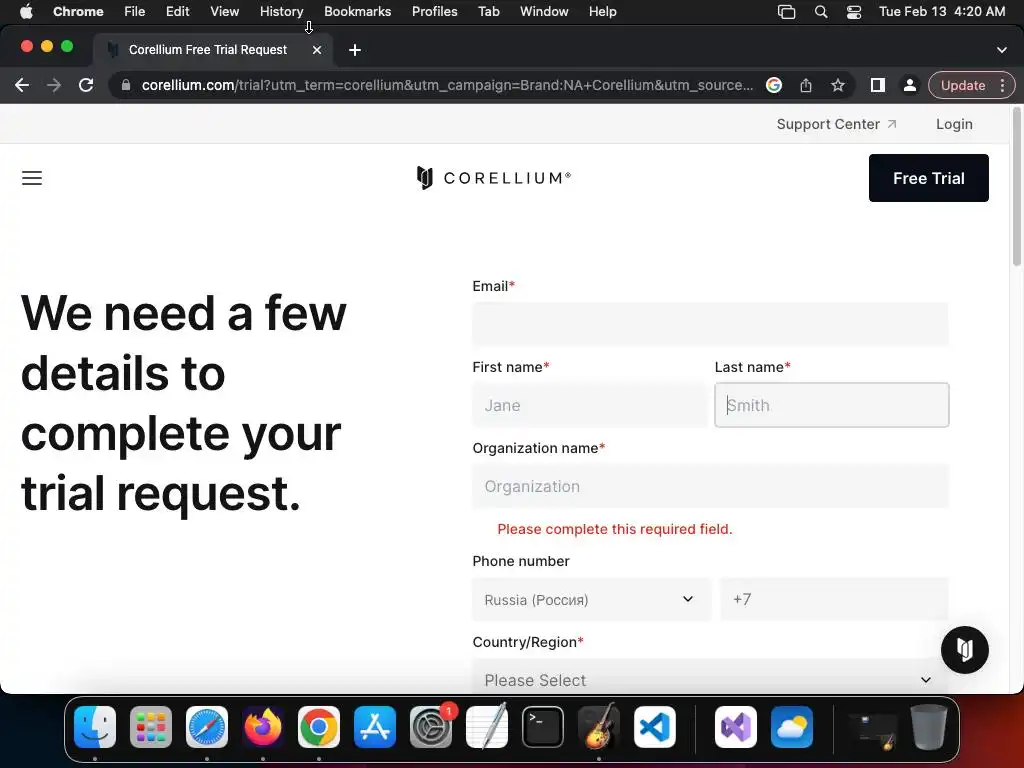Screen dimensions: 1024x768
Task: Focus the Email input field
Action: coord(711,324)
